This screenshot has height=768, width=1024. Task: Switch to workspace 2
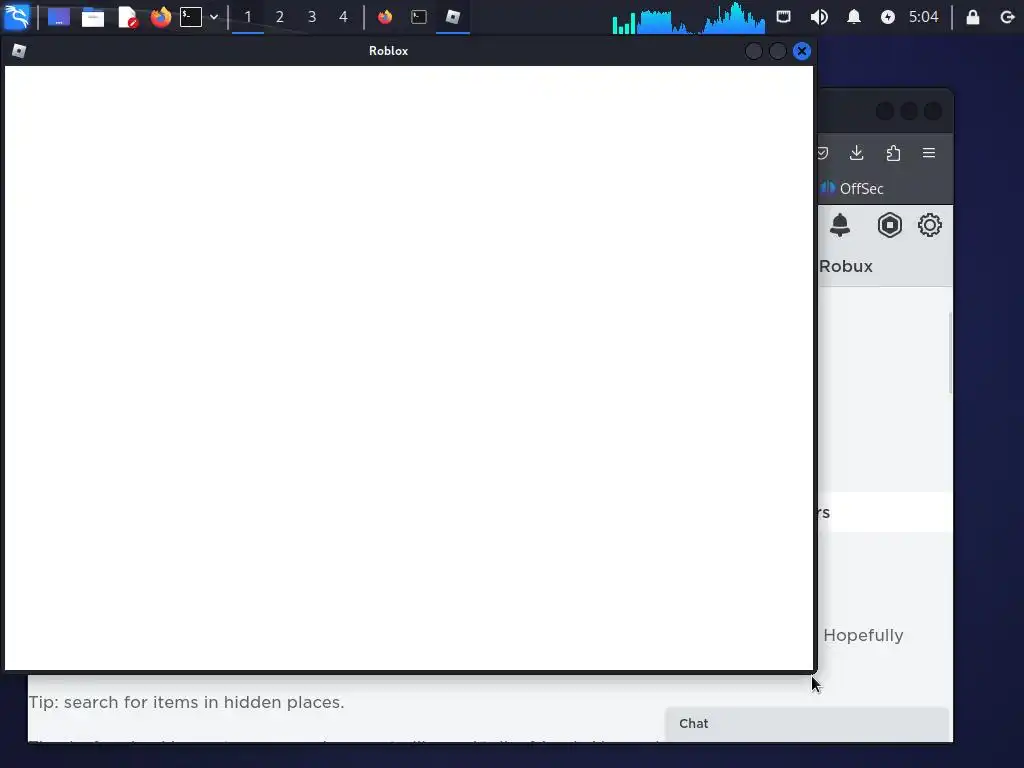tap(280, 17)
